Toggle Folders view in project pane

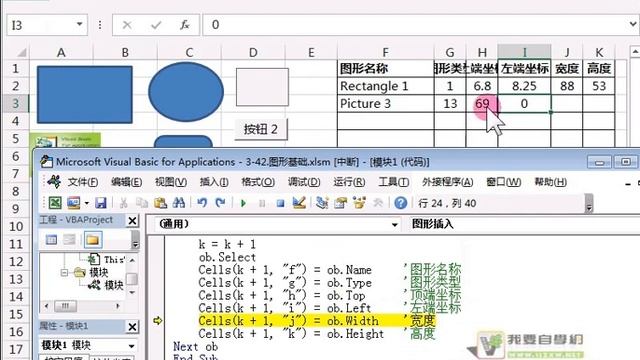coord(93,240)
